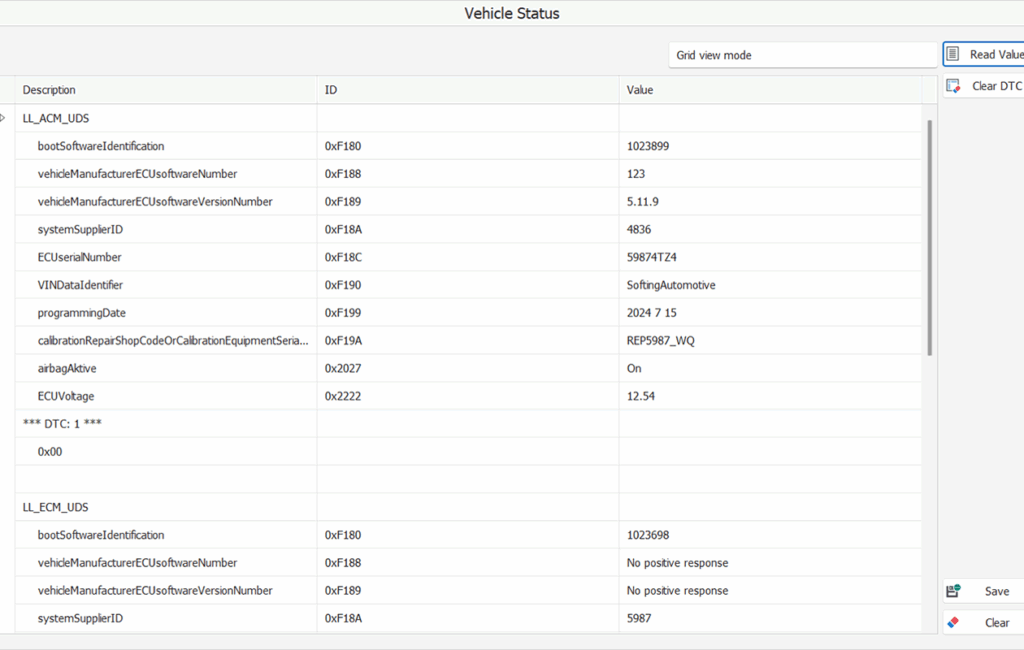Select the REP5987_WQ value cell
Viewport: 1024px width, 650px height.
pyautogui.click(x=770, y=340)
